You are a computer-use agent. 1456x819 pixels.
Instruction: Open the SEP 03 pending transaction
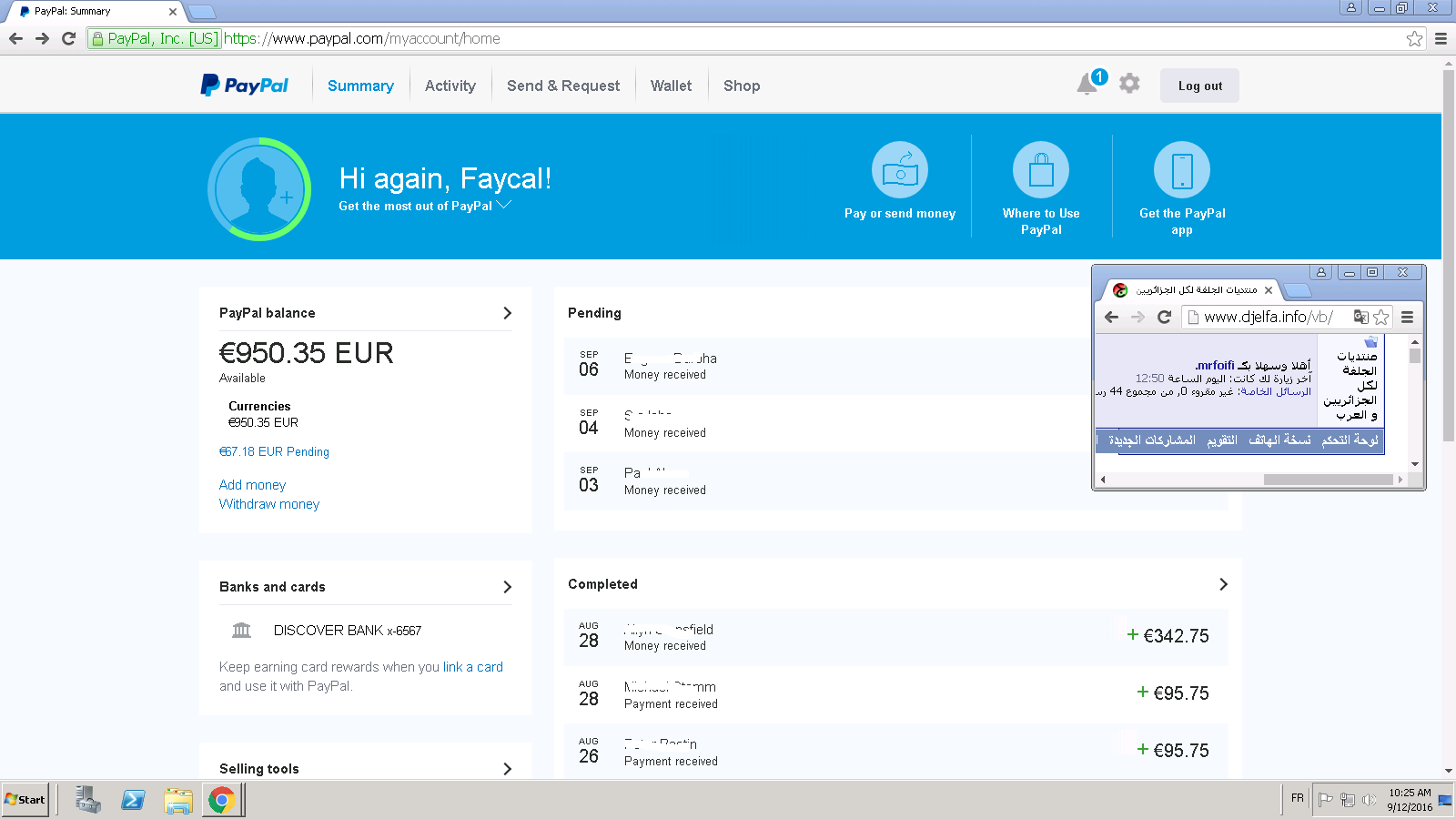pos(896,480)
